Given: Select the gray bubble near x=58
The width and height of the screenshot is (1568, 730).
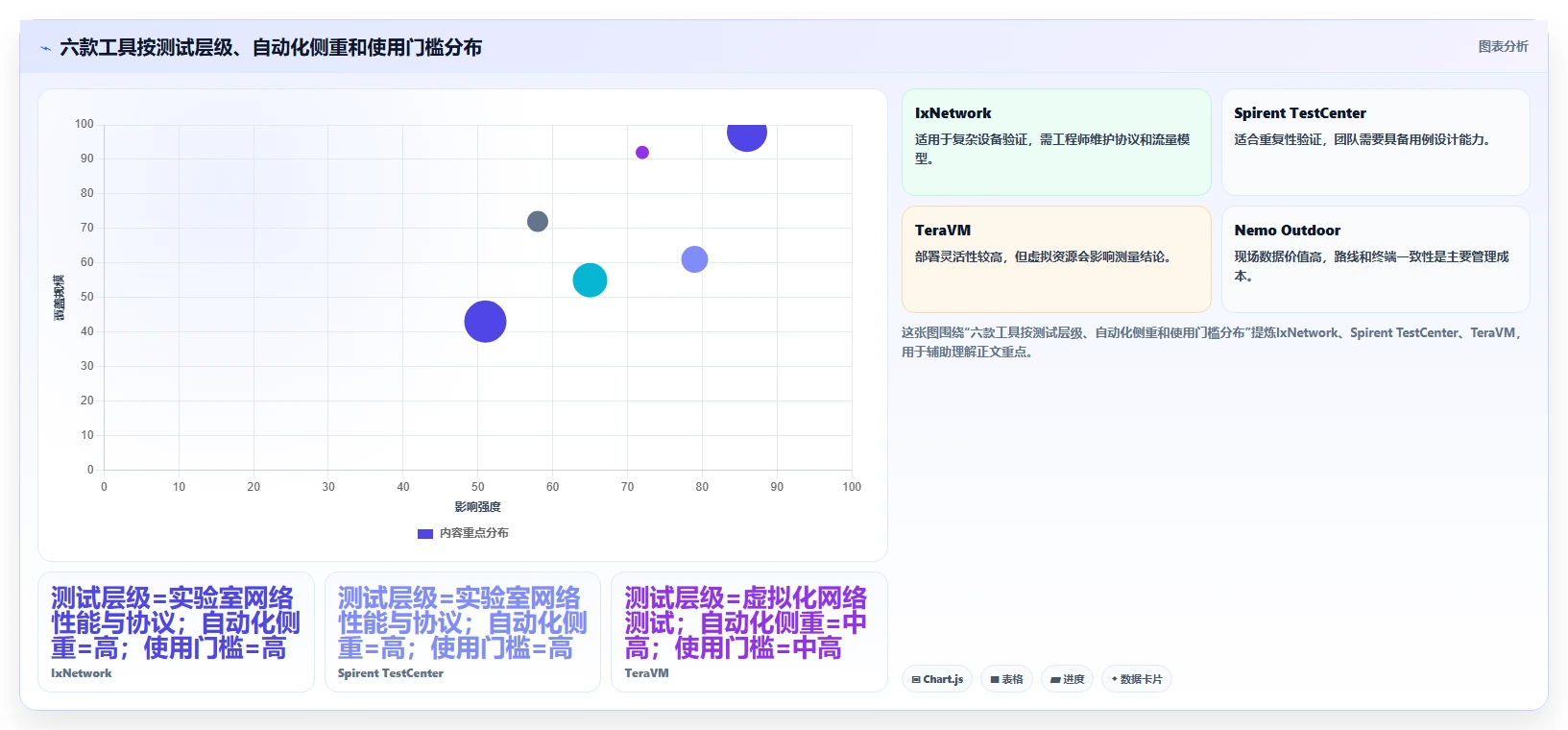Looking at the screenshot, I should (x=538, y=222).
